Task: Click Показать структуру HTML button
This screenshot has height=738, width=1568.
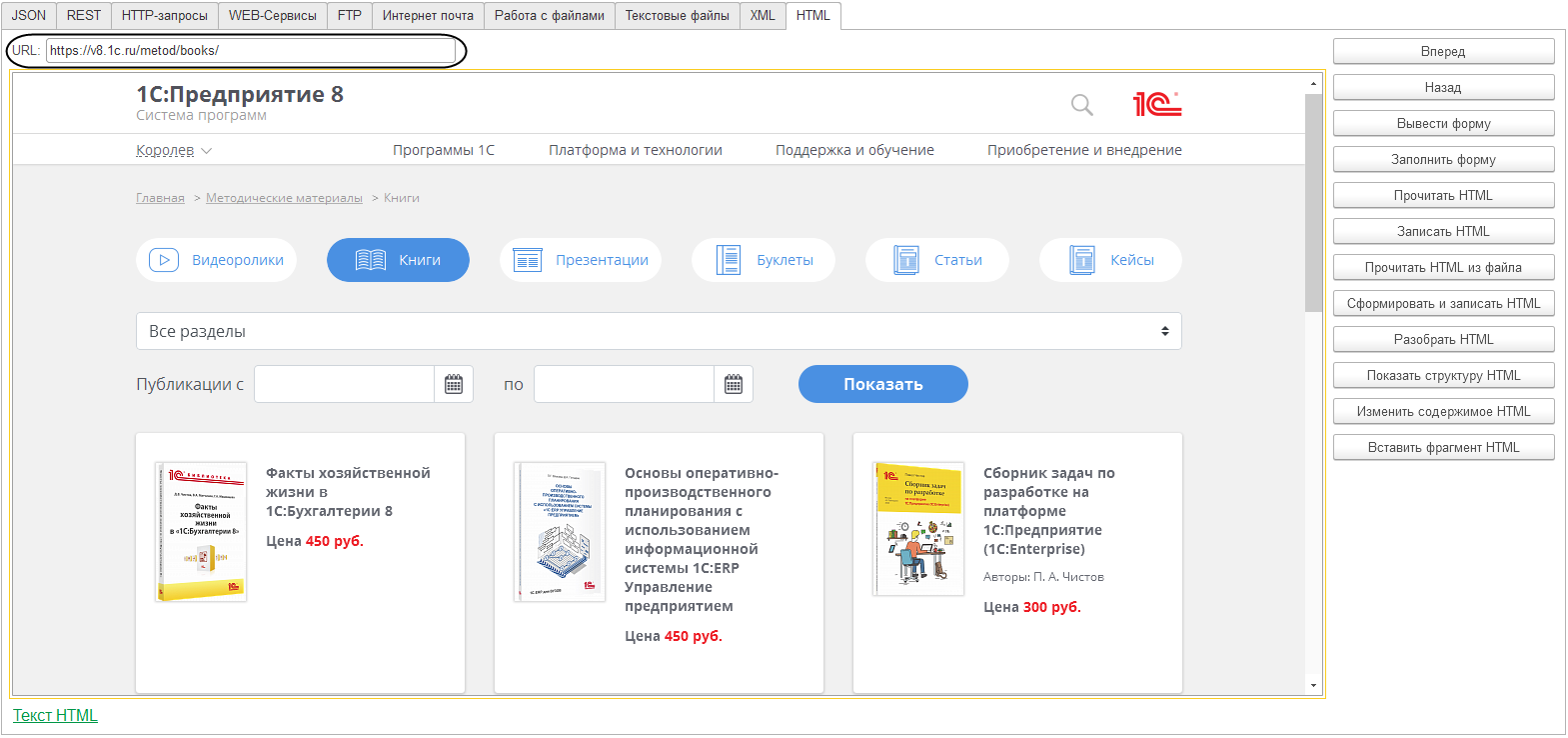Action: pyautogui.click(x=1443, y=375)
